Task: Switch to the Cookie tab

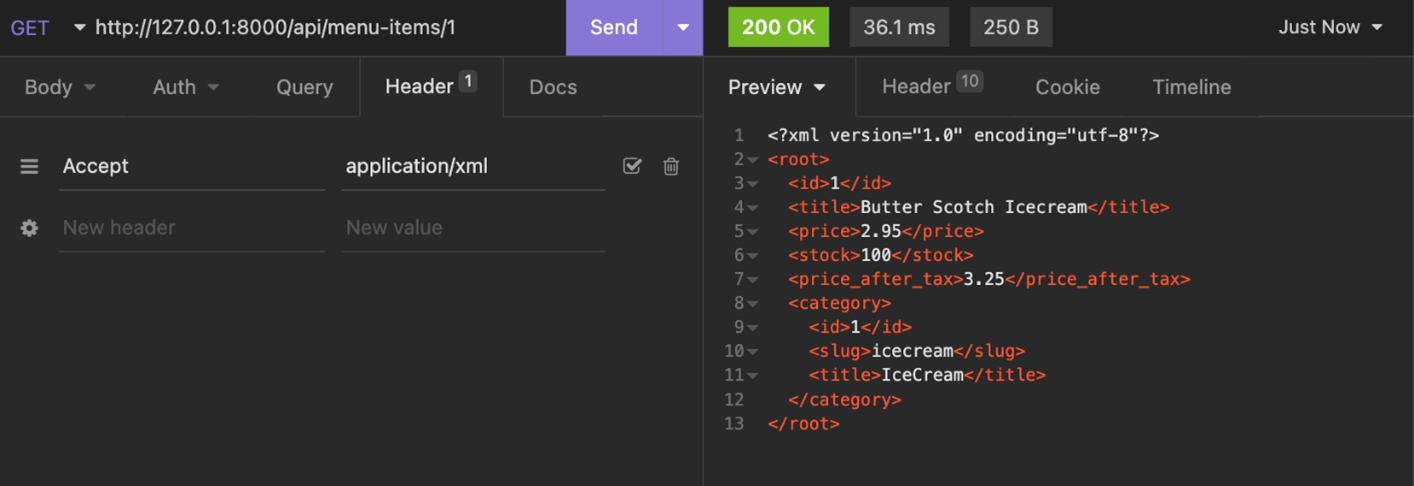Action: (x=1067, y=87)
